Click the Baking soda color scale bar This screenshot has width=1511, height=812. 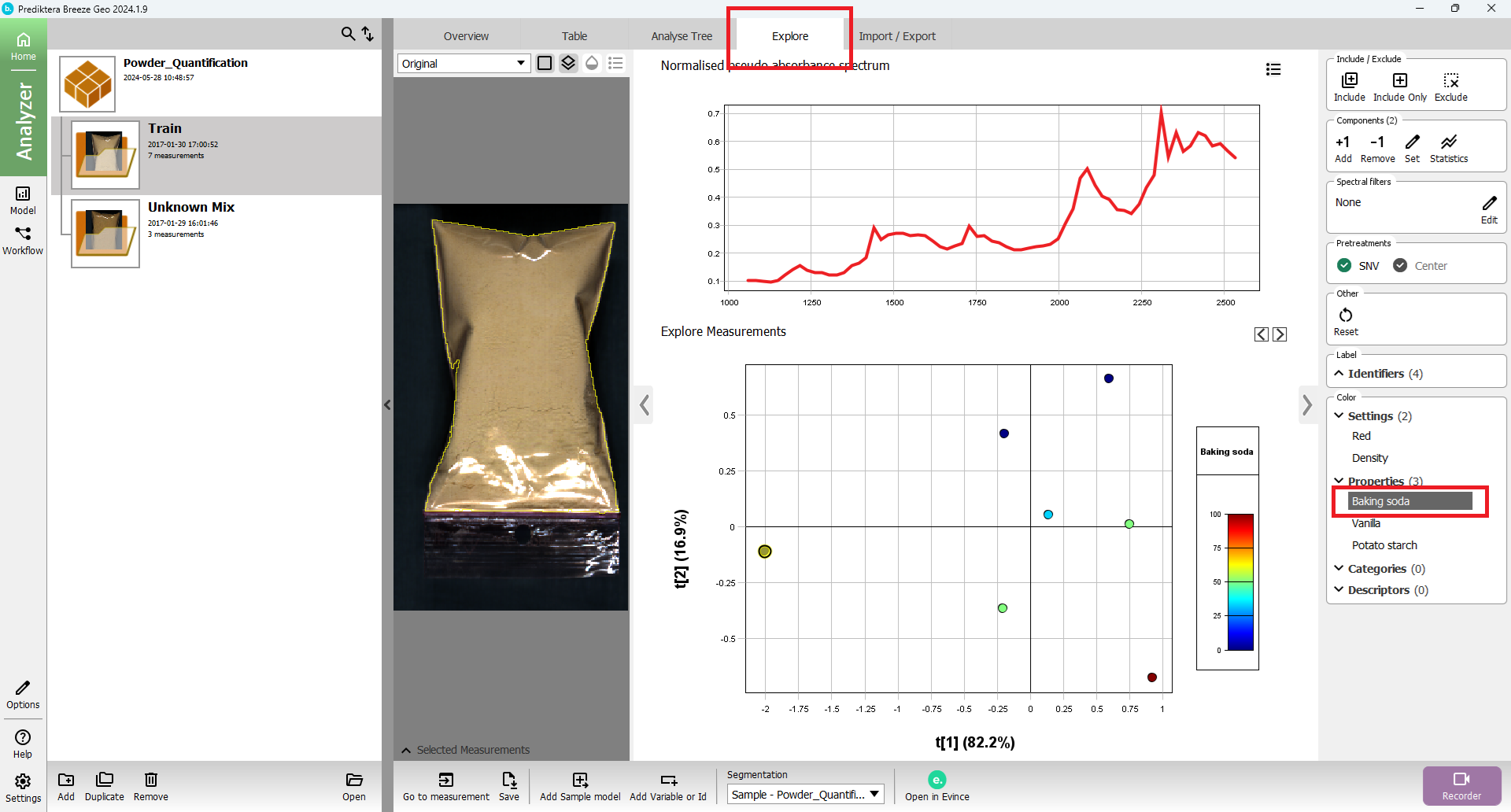click(1240, 582)
